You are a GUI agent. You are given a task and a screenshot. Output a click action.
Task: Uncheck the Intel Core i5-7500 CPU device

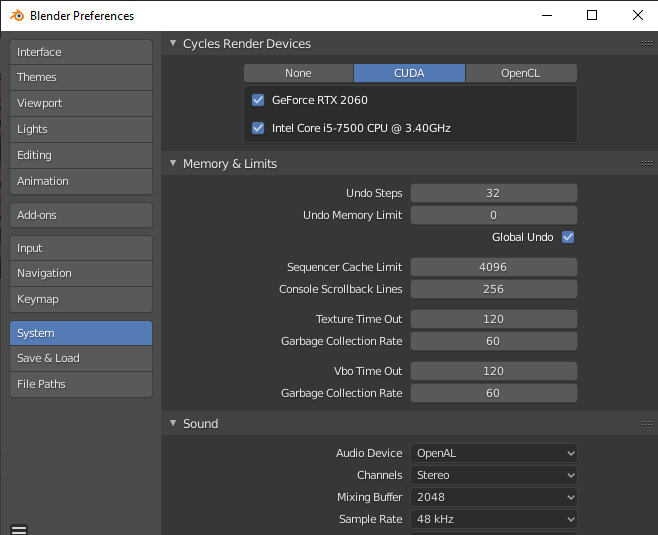258,128
